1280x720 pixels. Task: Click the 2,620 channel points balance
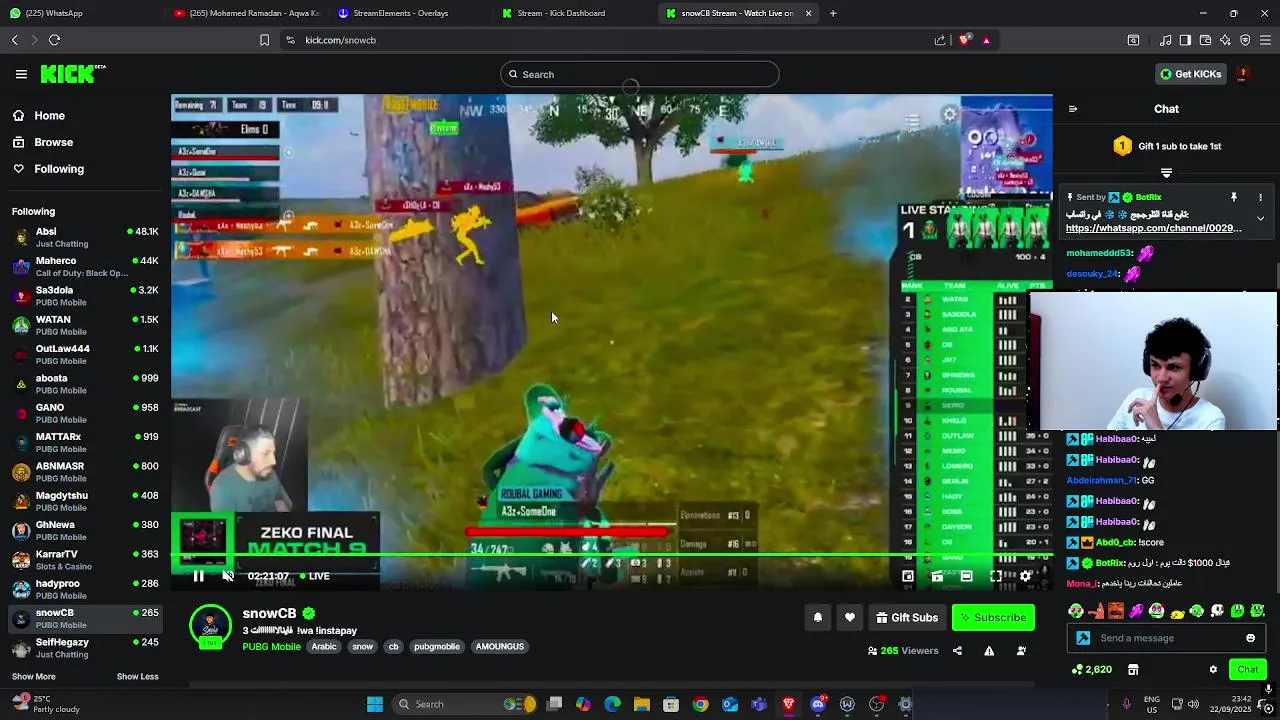(x=1091, y=670)
